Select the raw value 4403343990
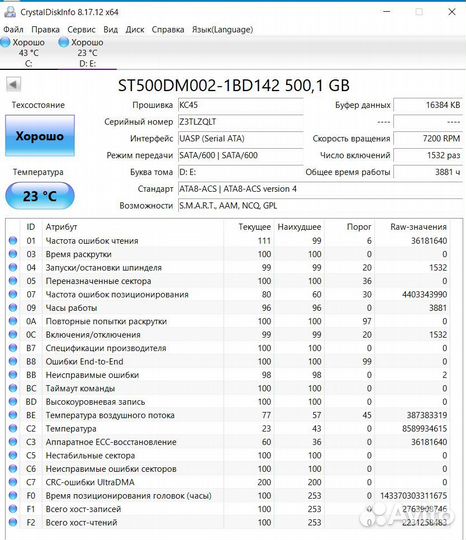 (424, 294)
